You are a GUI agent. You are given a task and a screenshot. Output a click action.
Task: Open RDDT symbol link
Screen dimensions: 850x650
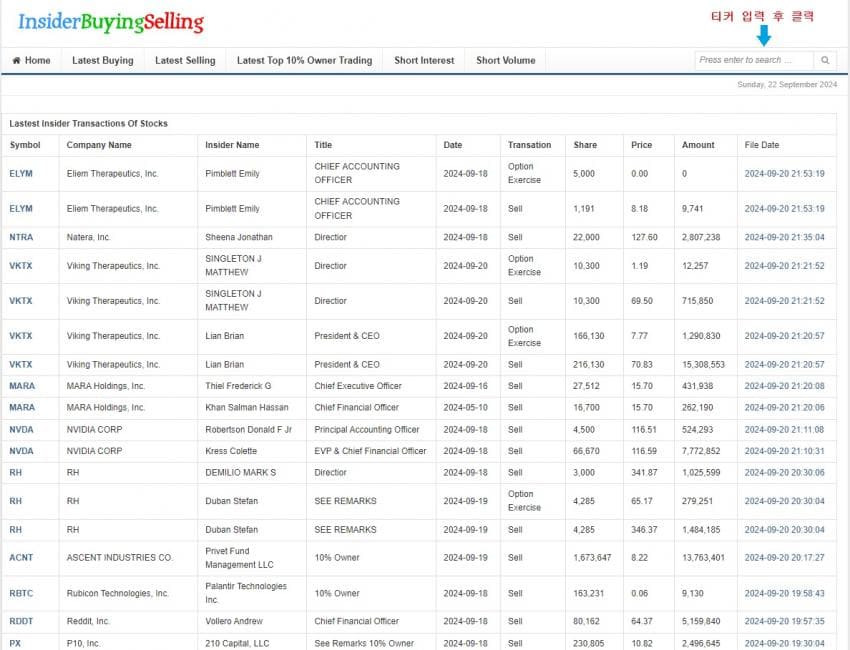21,621
